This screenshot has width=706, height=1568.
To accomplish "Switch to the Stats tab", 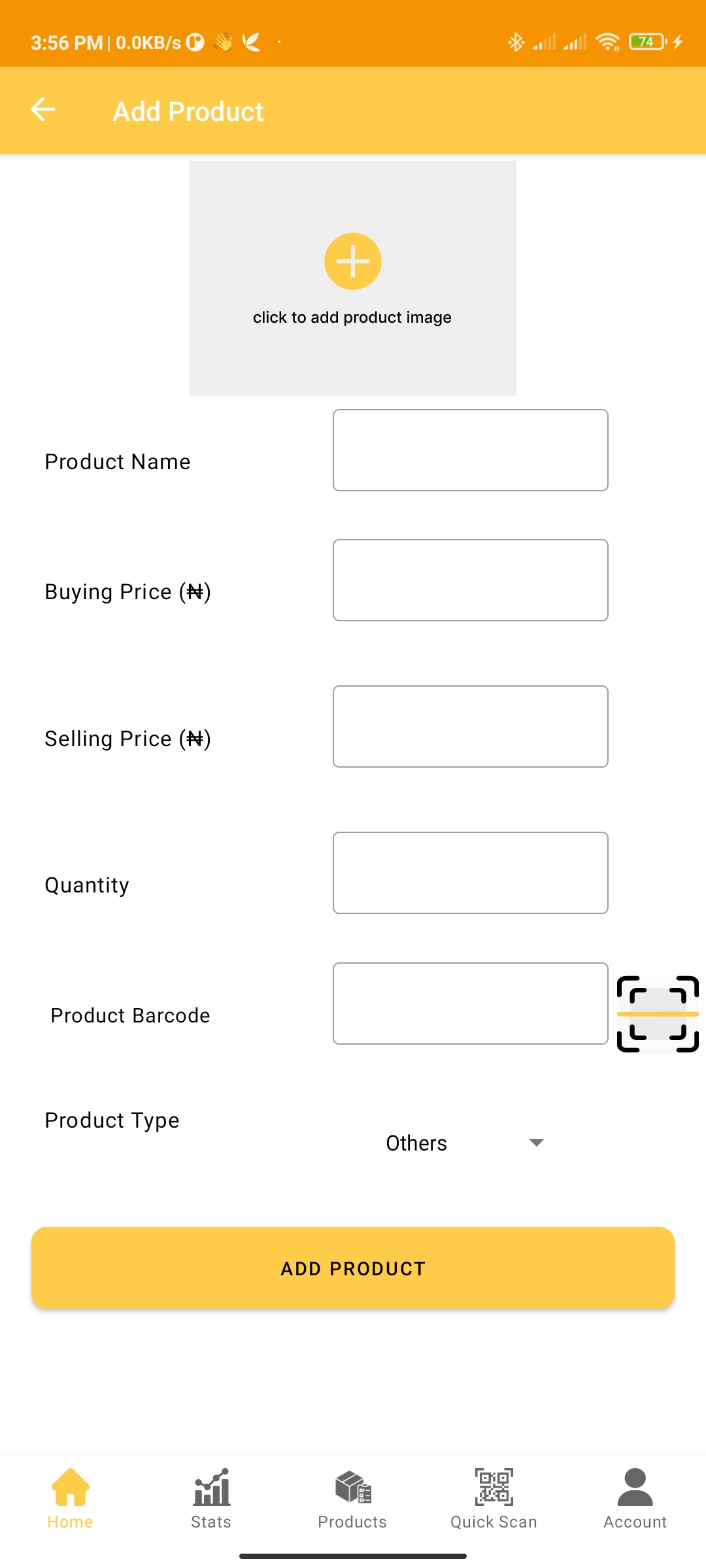I will tap(211, 1498).
